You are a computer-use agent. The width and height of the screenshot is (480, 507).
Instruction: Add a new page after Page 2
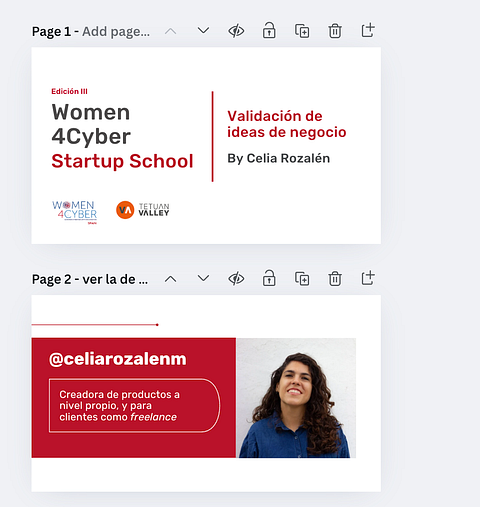[x=368, y=278]
